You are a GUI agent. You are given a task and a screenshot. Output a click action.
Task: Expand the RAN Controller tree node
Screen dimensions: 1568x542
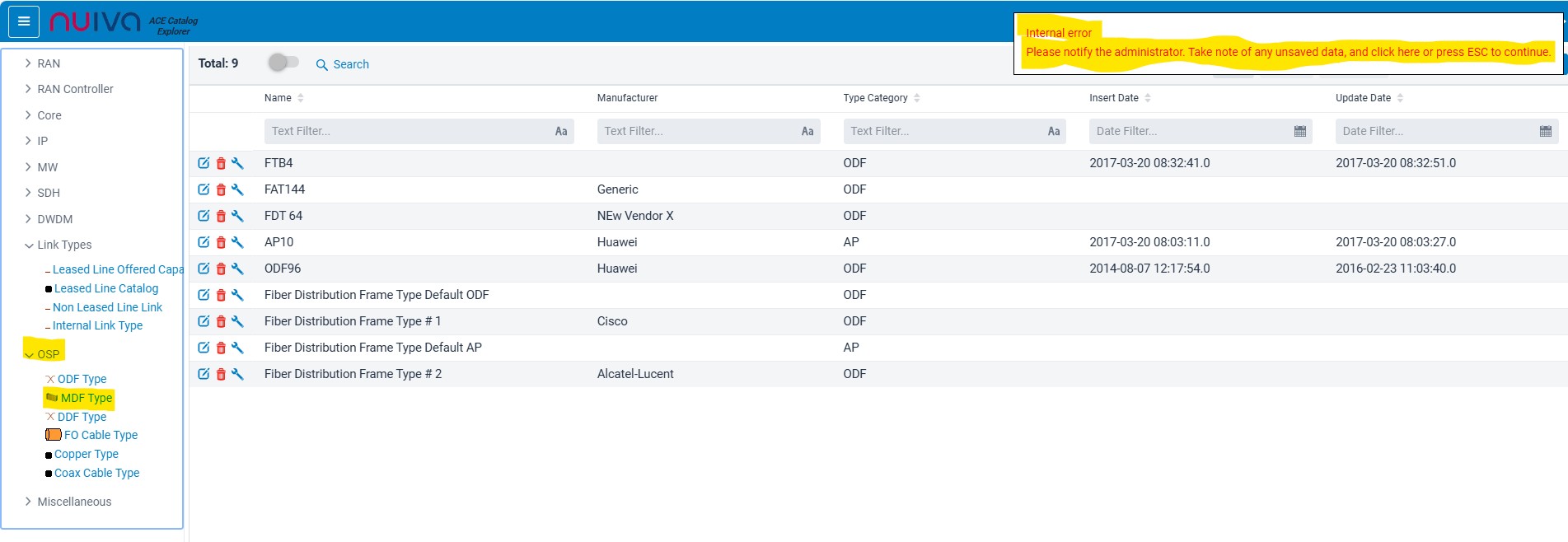(x=29, y=89)
